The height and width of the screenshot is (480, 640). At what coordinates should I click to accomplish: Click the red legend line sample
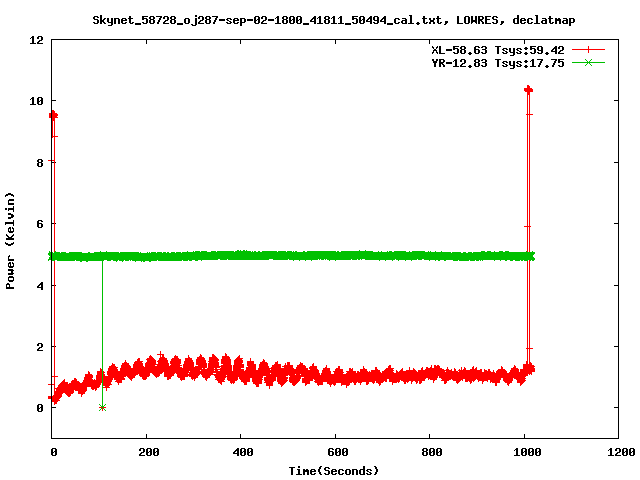(588, 50)
